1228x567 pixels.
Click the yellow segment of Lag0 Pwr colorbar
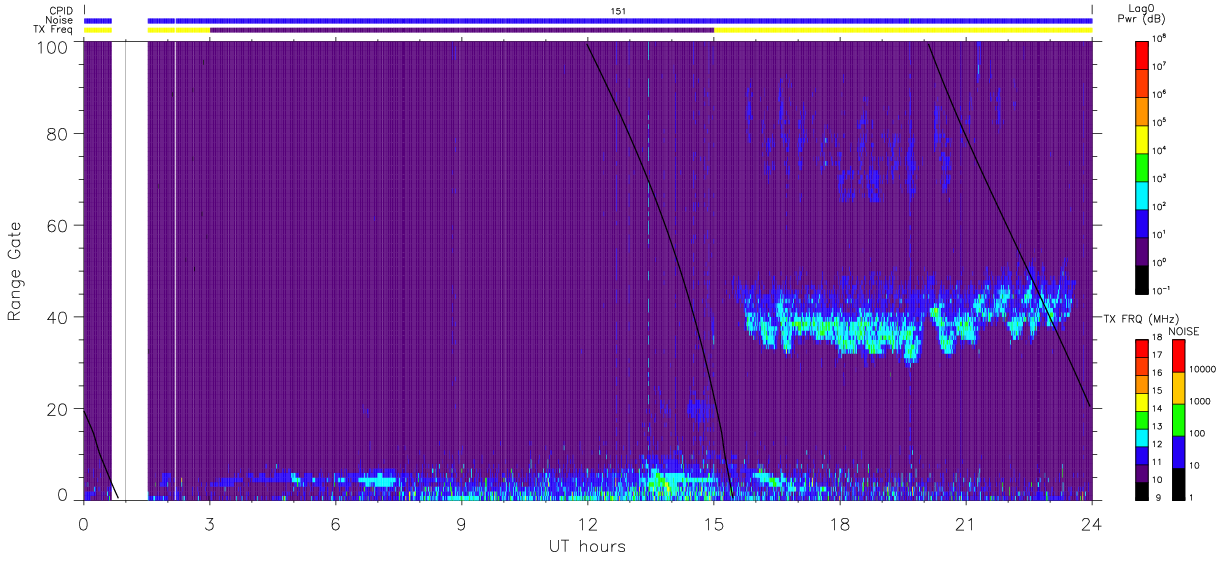point(1144,138)
